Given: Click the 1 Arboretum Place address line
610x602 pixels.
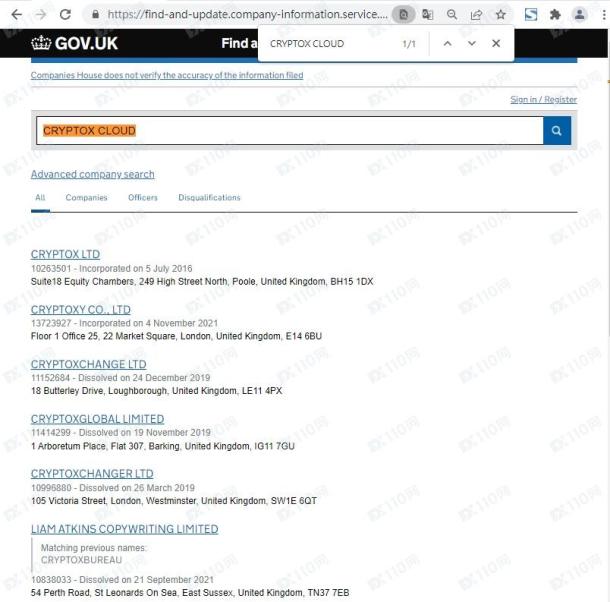Looking at the screenshot, I should [163, 446].
